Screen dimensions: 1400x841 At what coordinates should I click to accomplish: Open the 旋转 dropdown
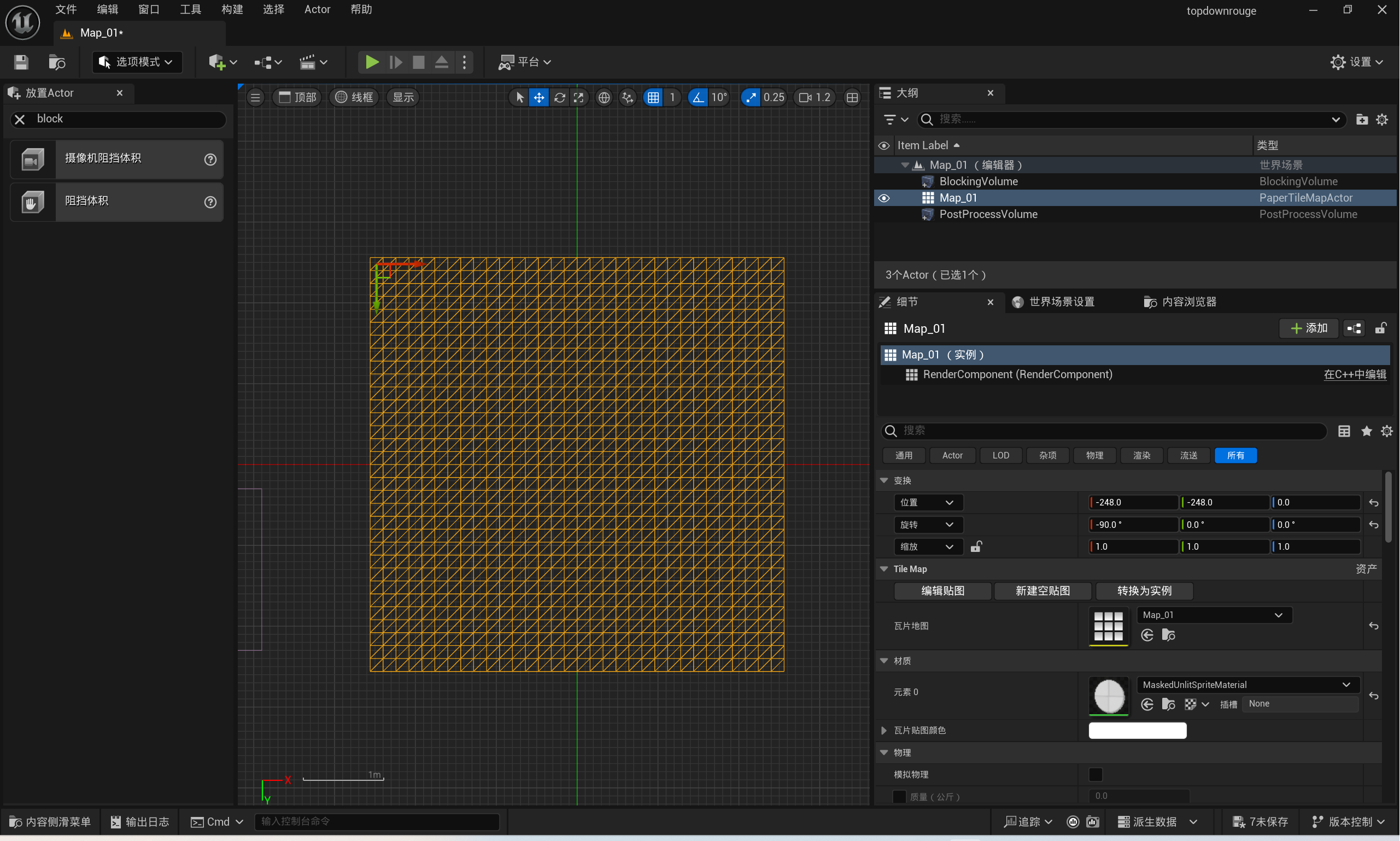(x=928, y=525)
